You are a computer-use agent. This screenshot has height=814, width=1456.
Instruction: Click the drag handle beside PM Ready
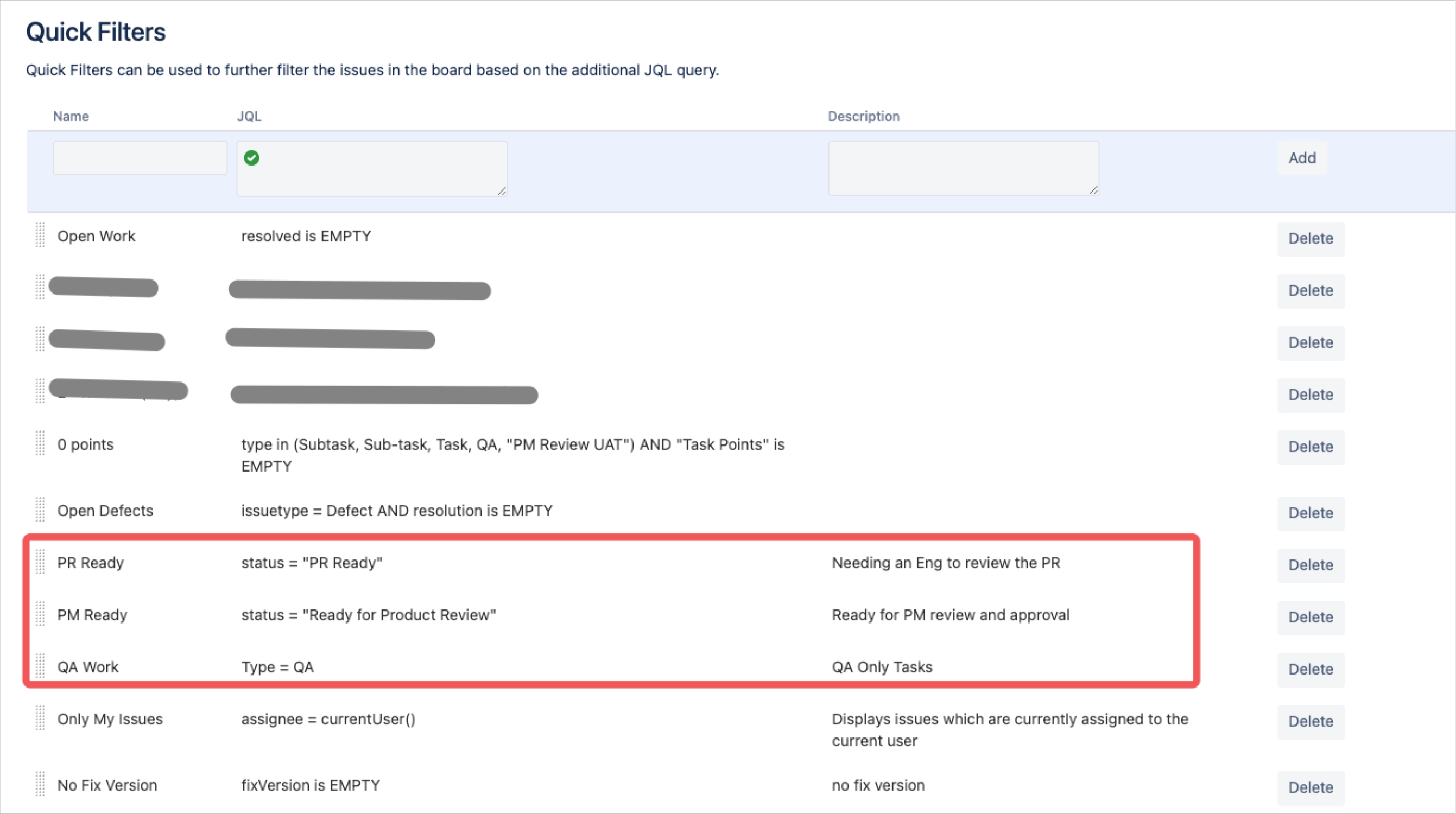pos(40,613)
